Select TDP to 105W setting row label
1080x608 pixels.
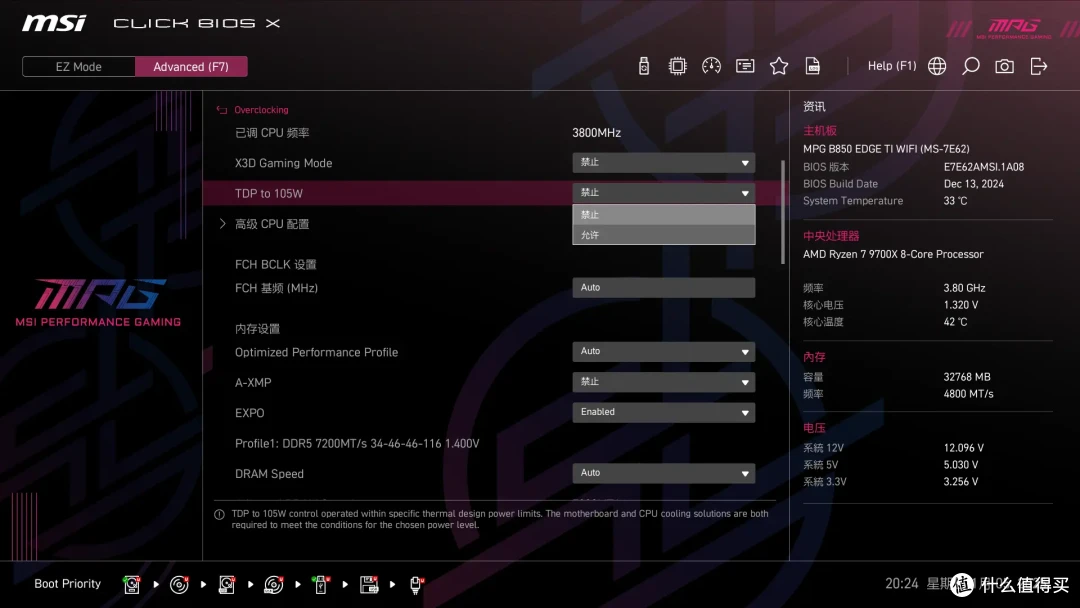(x=269, y=193)
